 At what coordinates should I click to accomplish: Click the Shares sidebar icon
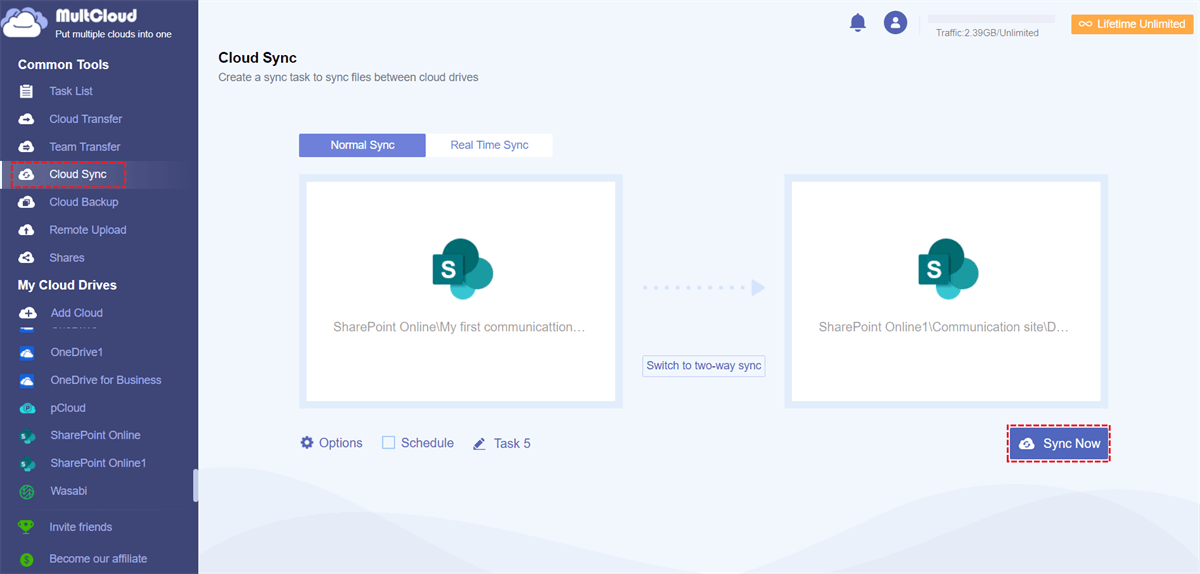[x=27, y=258]
